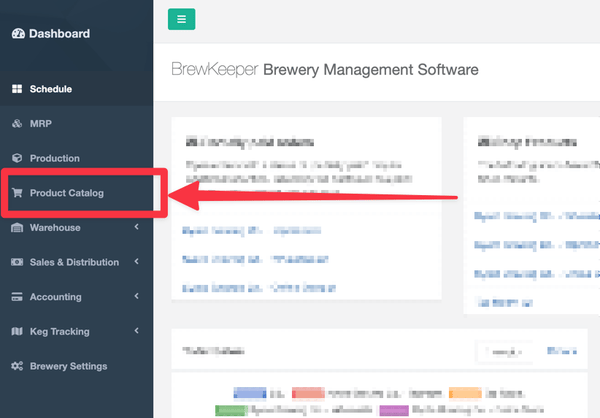600x418 pixels.
Task: Click the green hamburger menu button
Action: click(x=181, y=19)
